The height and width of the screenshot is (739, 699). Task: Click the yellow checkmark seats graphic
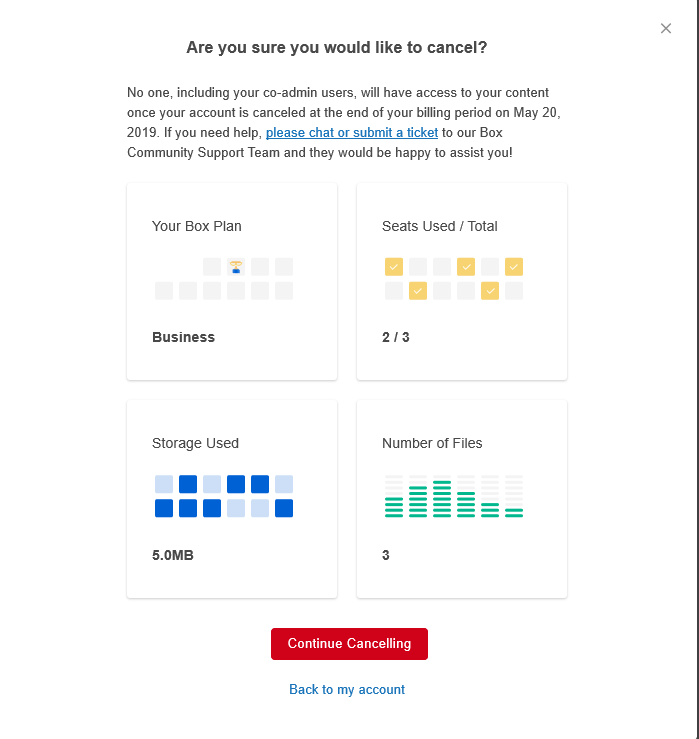click(454, 279)
